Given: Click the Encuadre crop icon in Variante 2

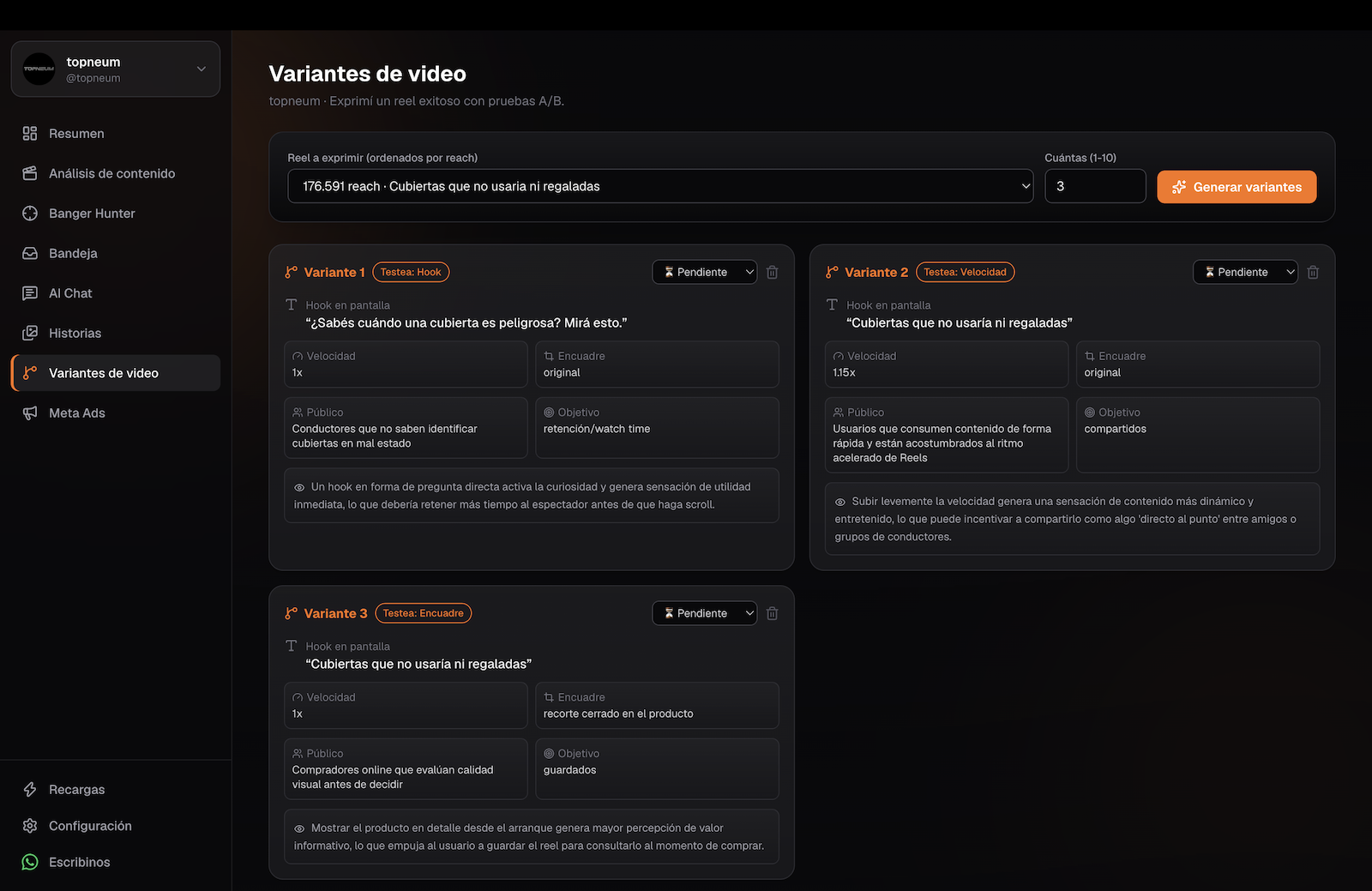Looking at the screenshot, I should click(1090, 356).
